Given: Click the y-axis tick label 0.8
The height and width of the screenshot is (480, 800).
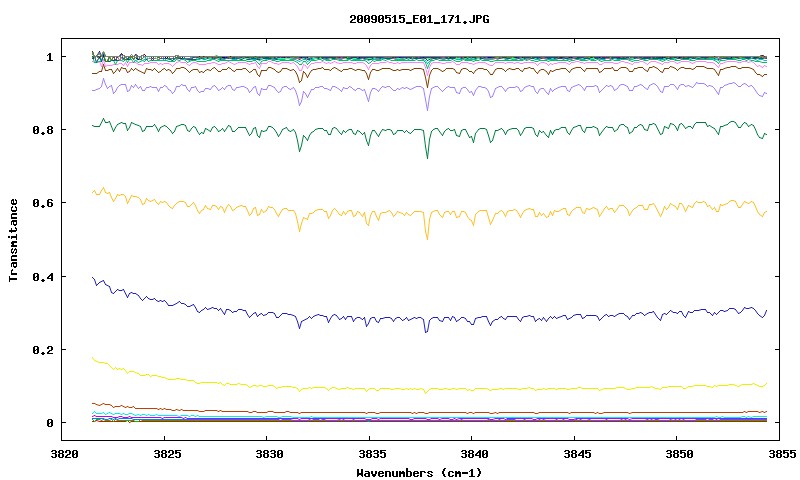Looking at the screenshot, I should 43,130.
